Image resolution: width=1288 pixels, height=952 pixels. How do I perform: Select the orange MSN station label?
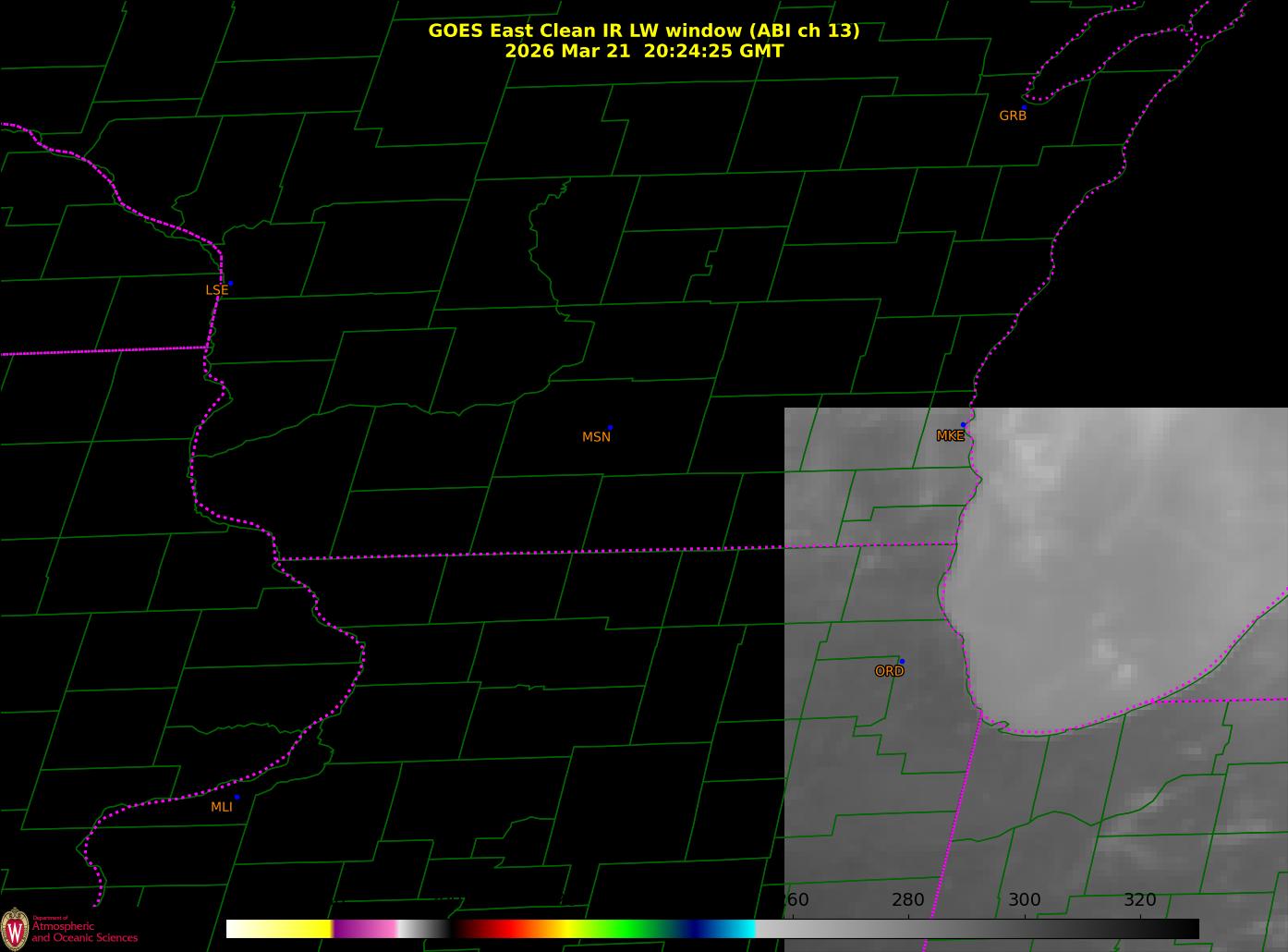click(596, 437)
